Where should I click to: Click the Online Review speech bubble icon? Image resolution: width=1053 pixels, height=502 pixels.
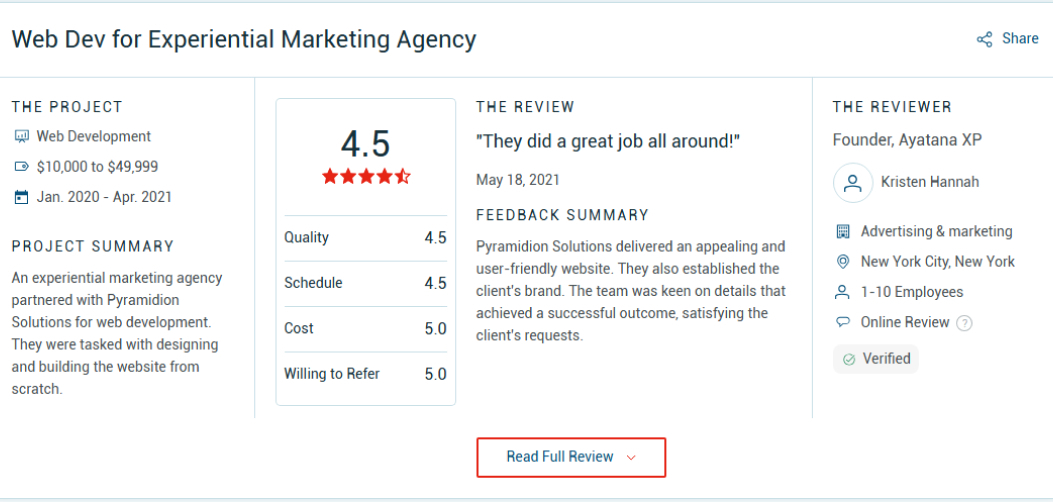click(842, 322)
